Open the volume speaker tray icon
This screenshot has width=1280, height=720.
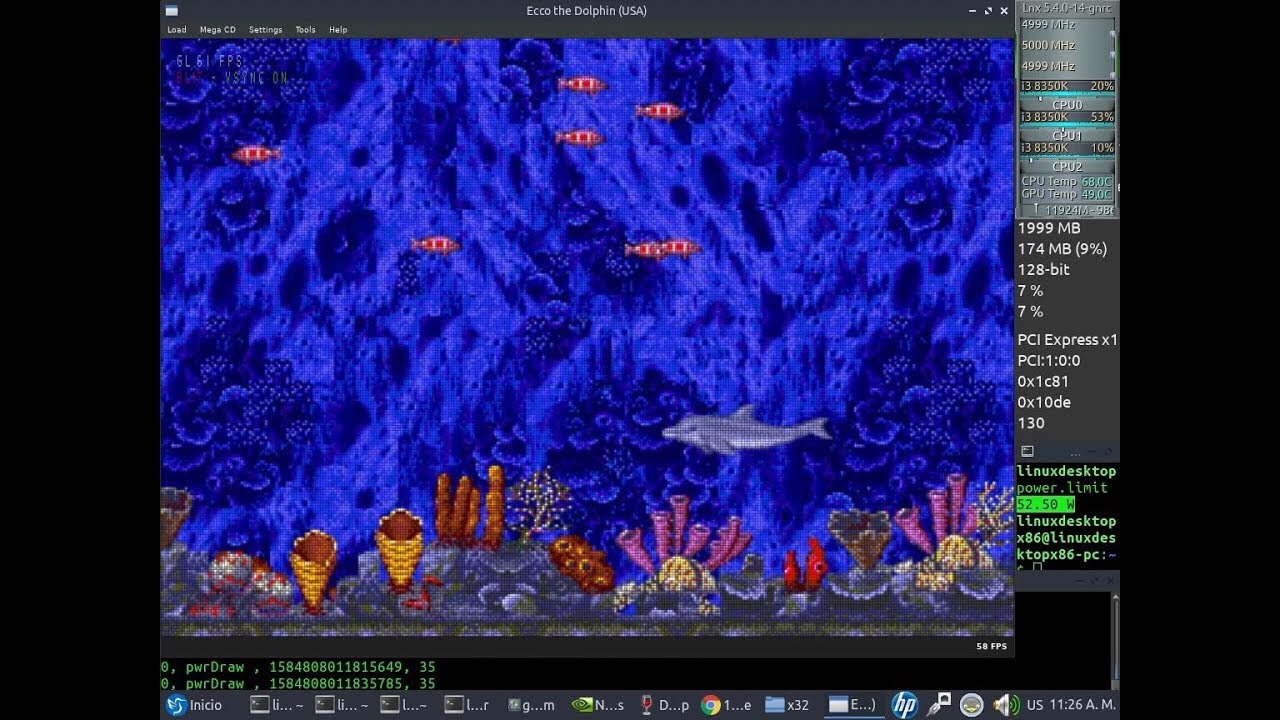click(1004, 705)
